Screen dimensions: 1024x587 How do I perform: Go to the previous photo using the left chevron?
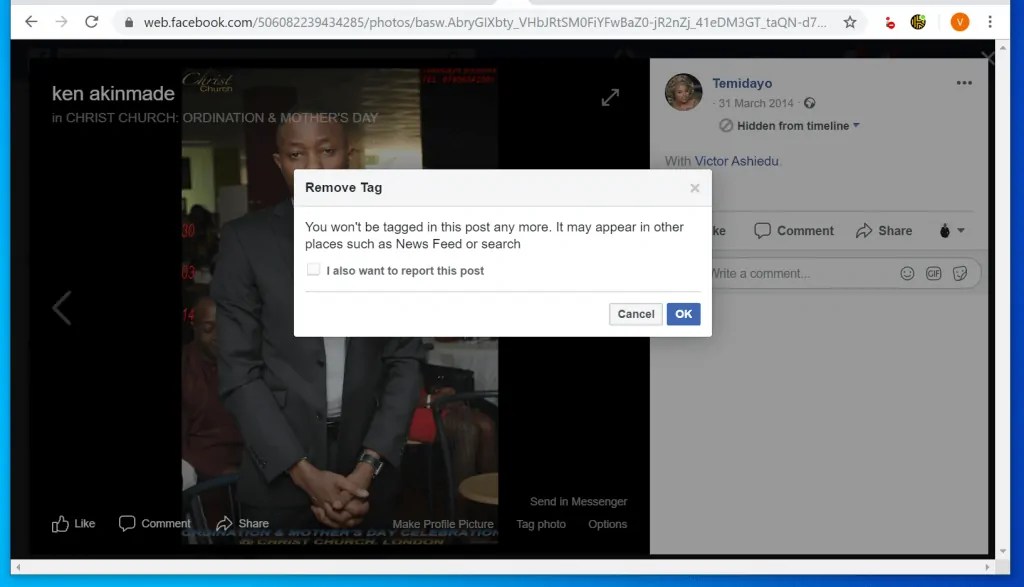tap(62, 307)
